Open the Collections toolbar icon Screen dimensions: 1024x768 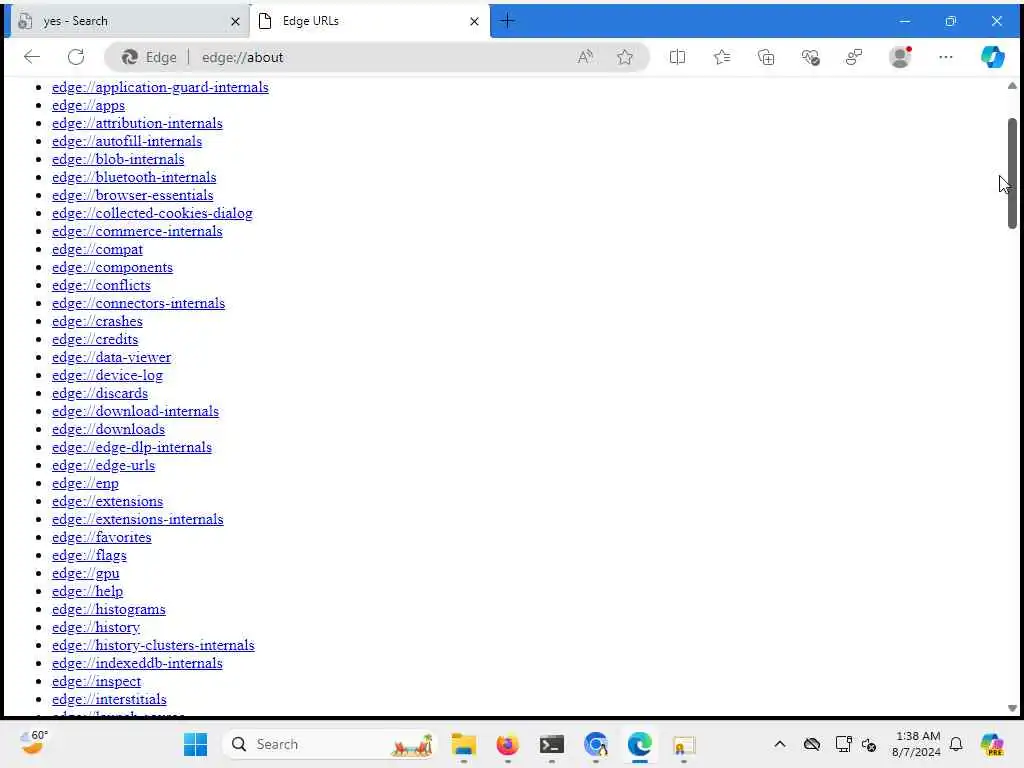[766, 57]
